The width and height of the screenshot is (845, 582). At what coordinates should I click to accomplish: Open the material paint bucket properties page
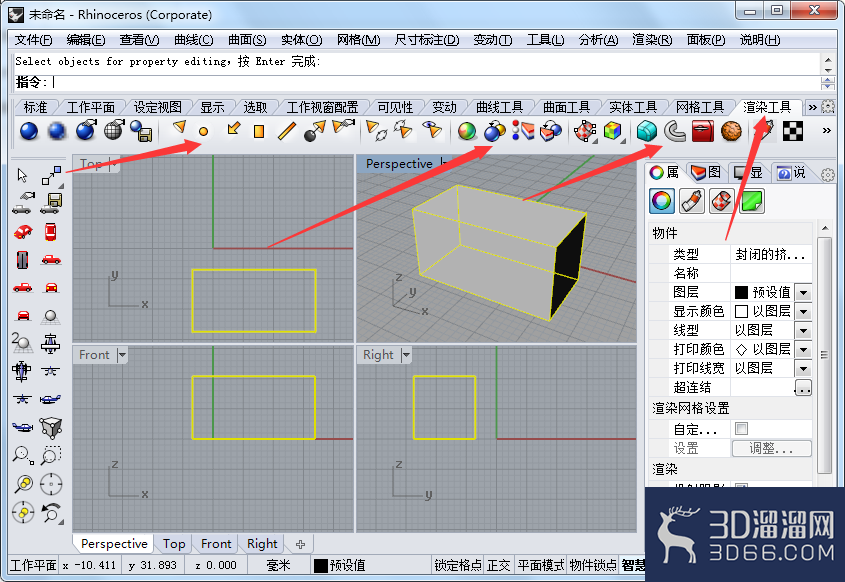(692, 201)
